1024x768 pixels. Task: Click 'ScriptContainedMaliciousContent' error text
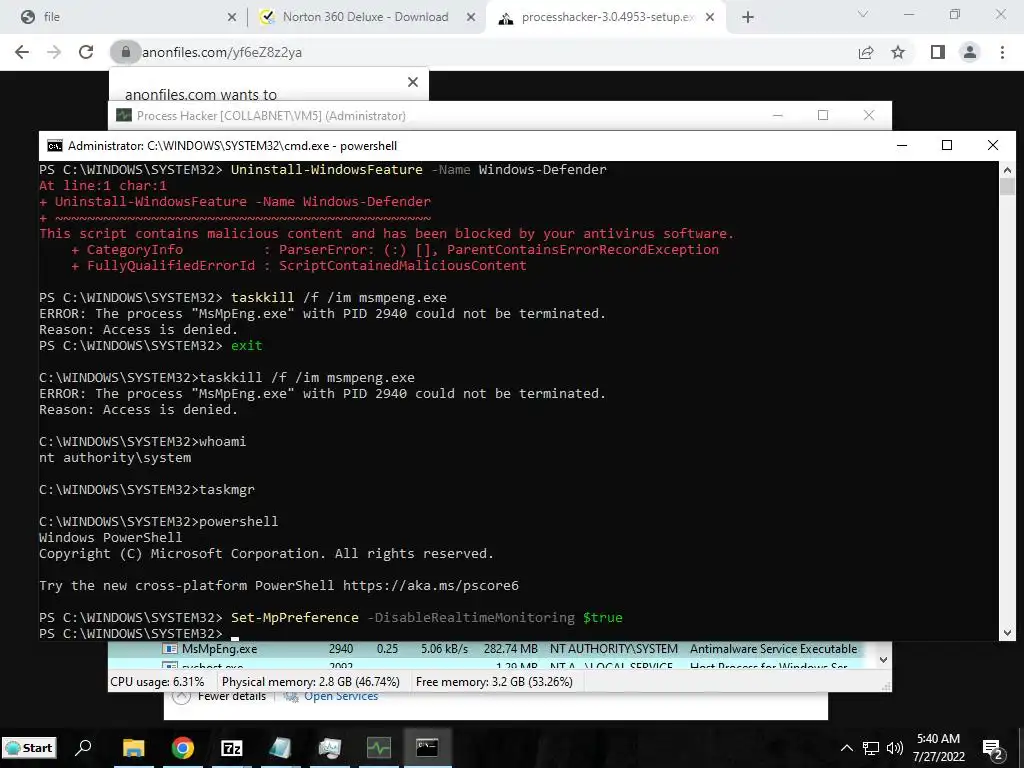[x=402, y=265]
